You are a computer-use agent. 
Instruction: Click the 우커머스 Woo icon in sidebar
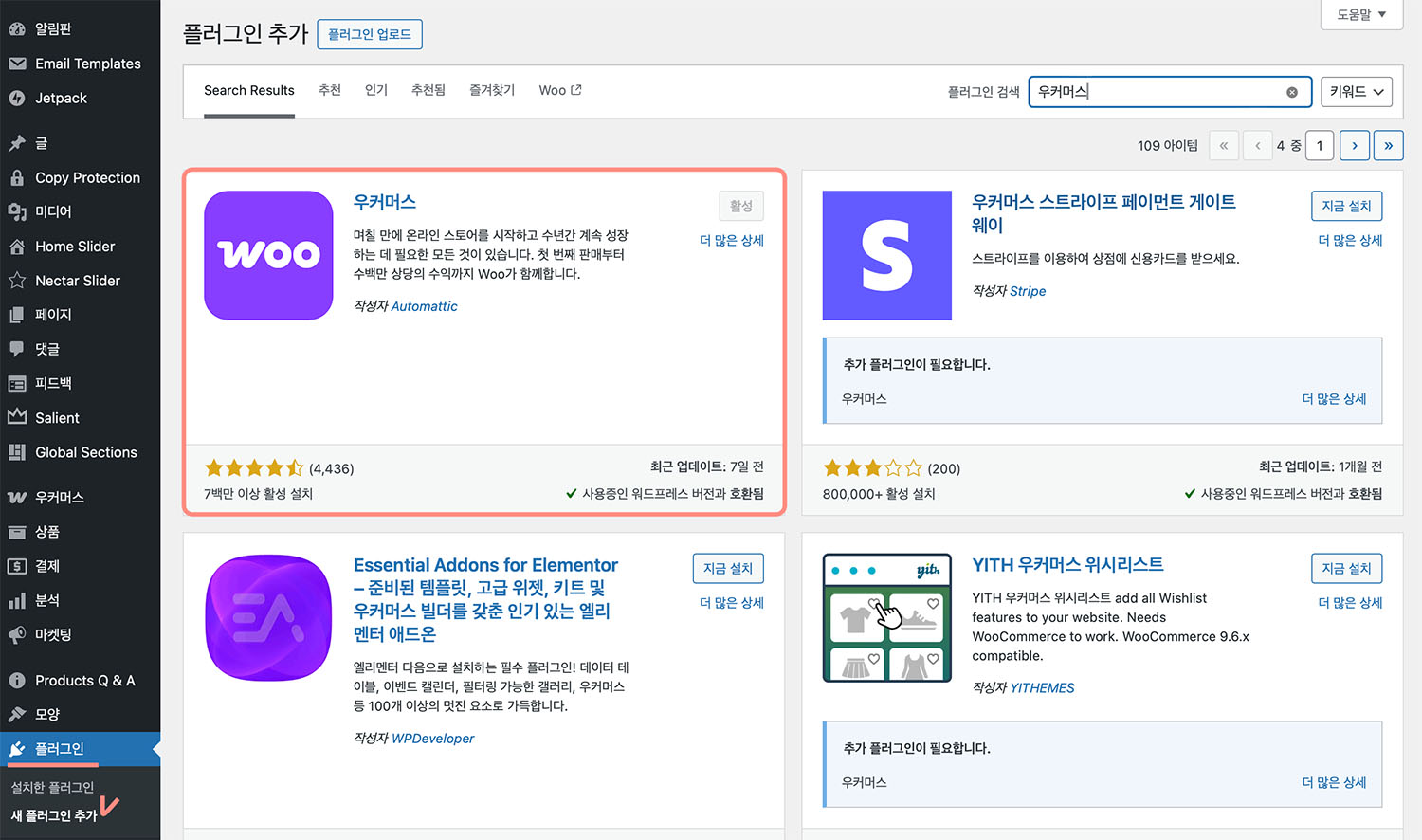17,498
